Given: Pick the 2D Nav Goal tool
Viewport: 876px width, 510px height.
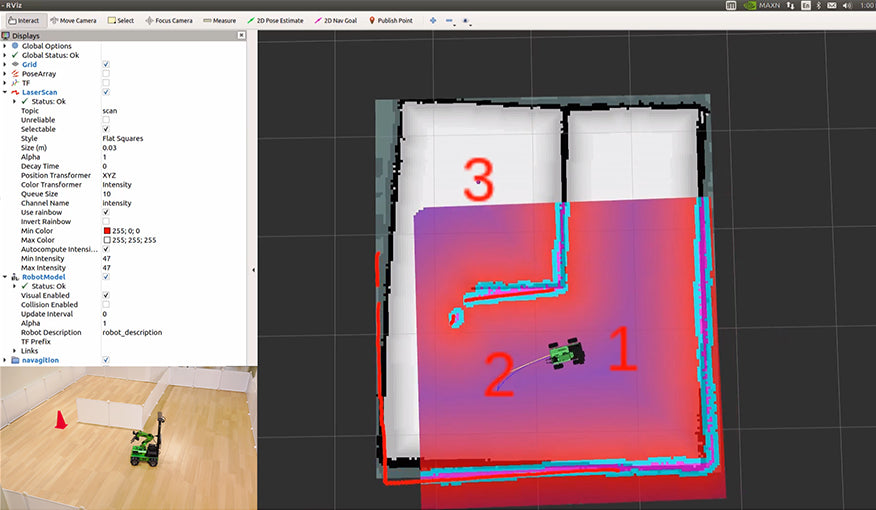Looking at the screenshot, I should 337,20.
